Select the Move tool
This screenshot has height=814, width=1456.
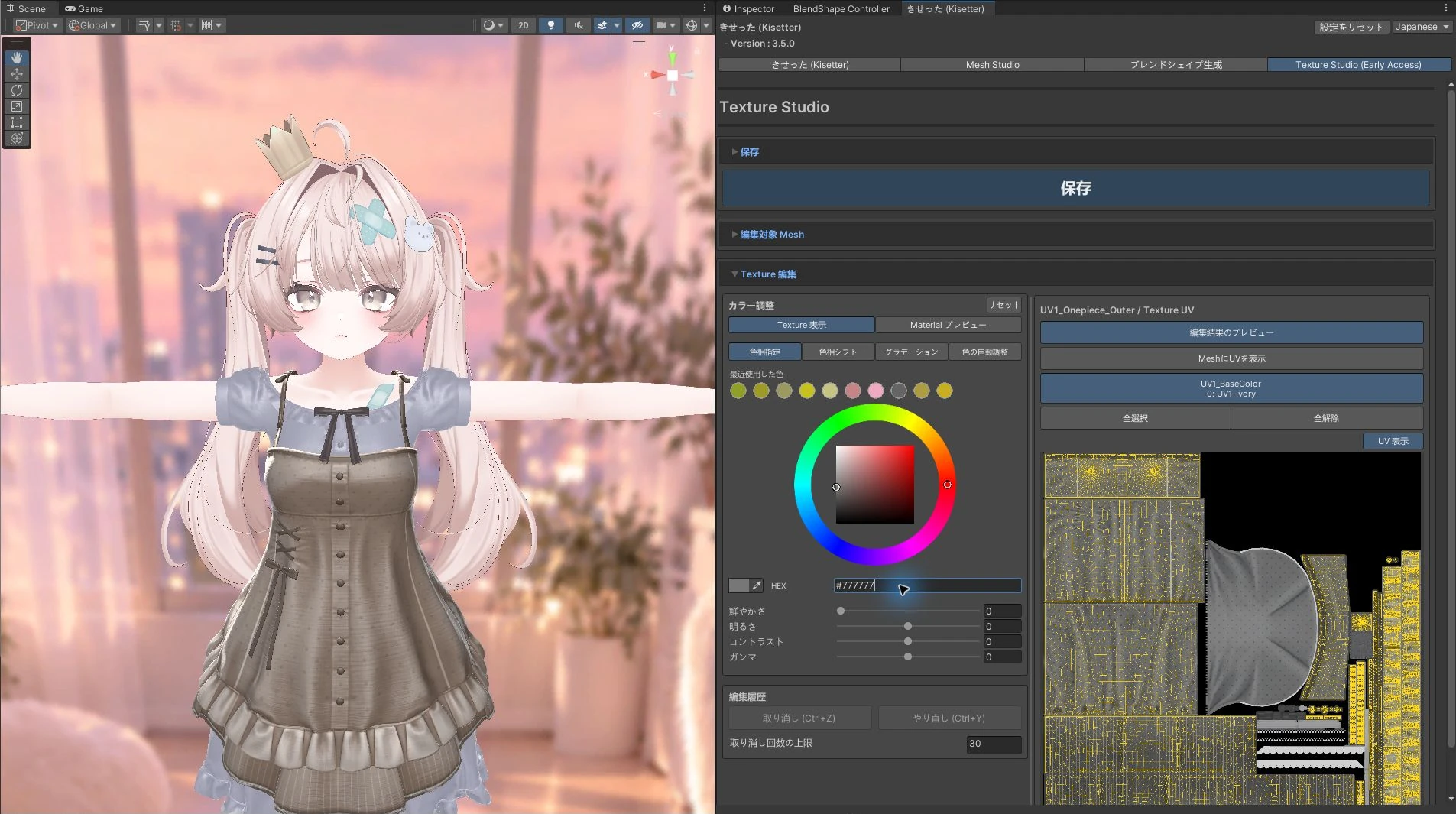(17, 74)
